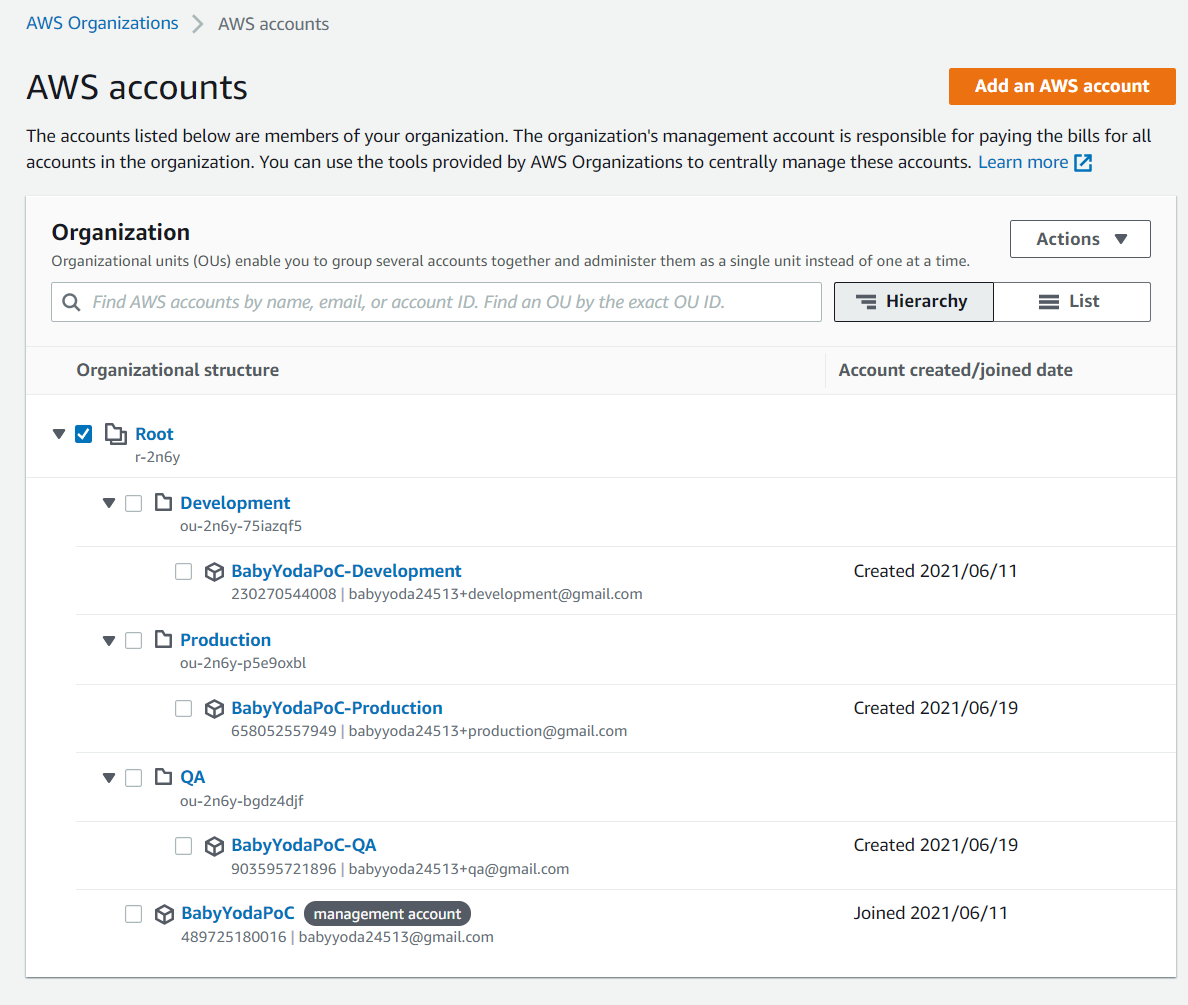Click the management account badge
The height and width of the screenshot is (1005, 1188).
[387, 914]
